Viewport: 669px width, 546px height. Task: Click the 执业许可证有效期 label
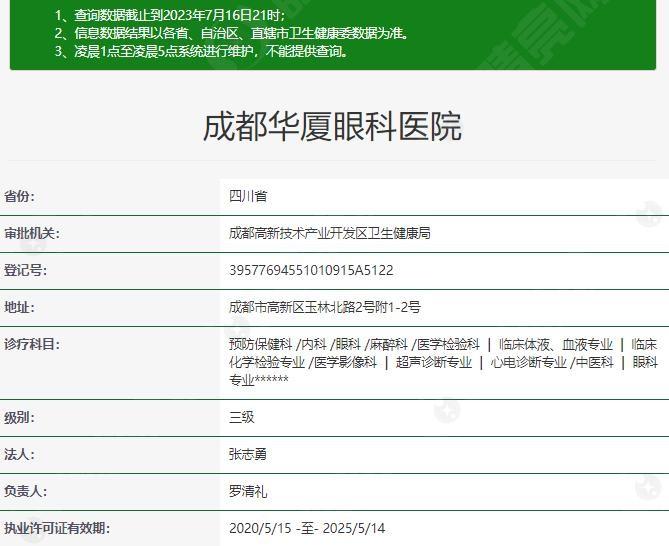(x=57, y=529)
